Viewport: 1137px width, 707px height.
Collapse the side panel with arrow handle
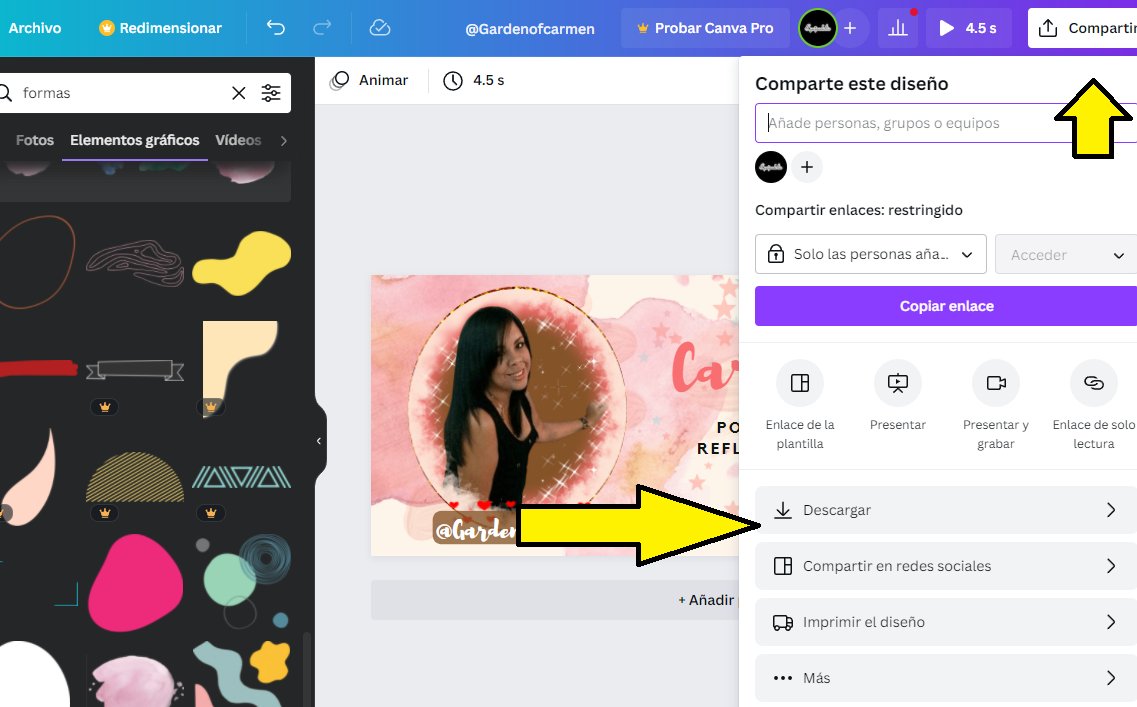tap(319, 441)
